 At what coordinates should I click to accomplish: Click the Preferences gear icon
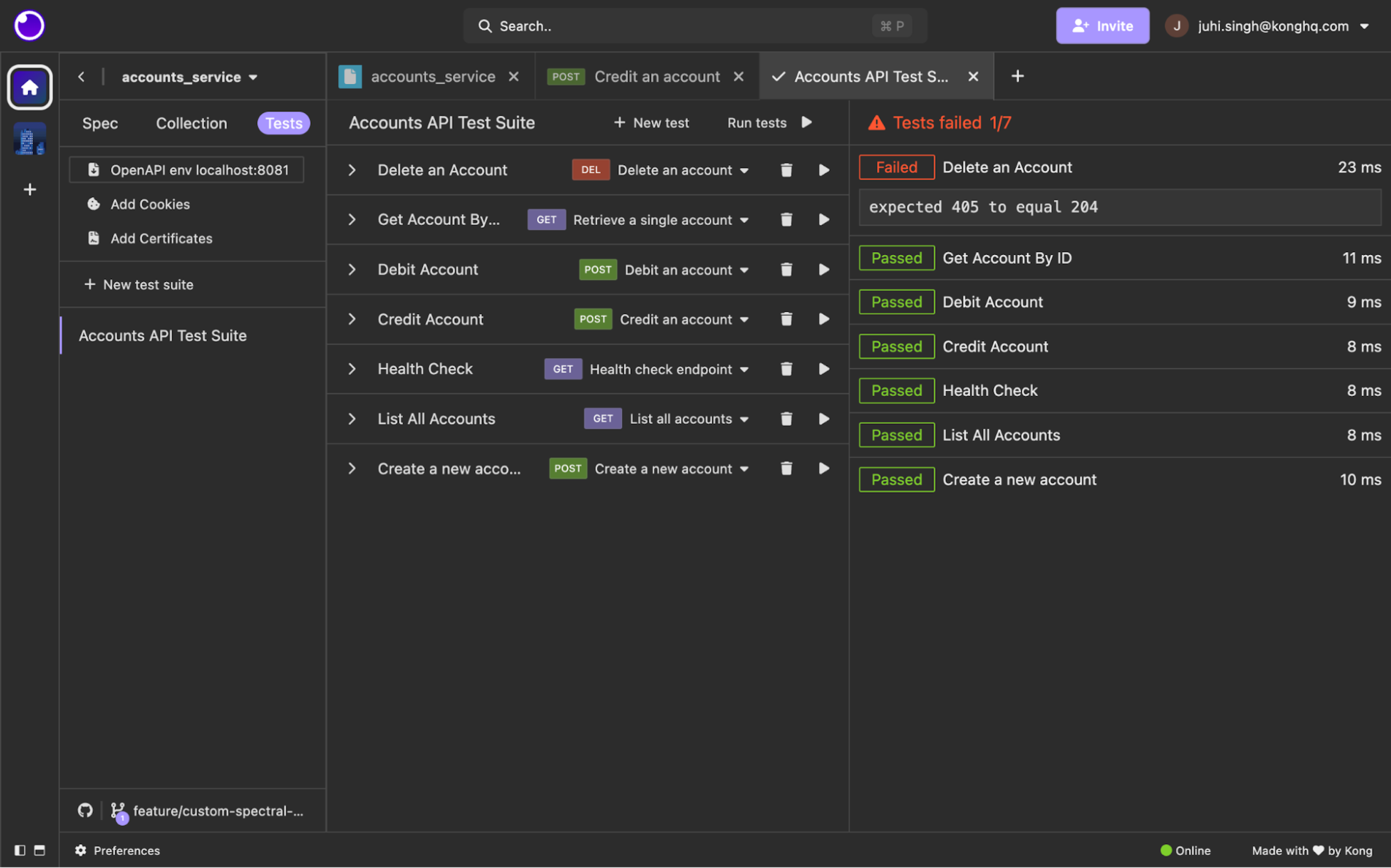click(x=81, y=850)
